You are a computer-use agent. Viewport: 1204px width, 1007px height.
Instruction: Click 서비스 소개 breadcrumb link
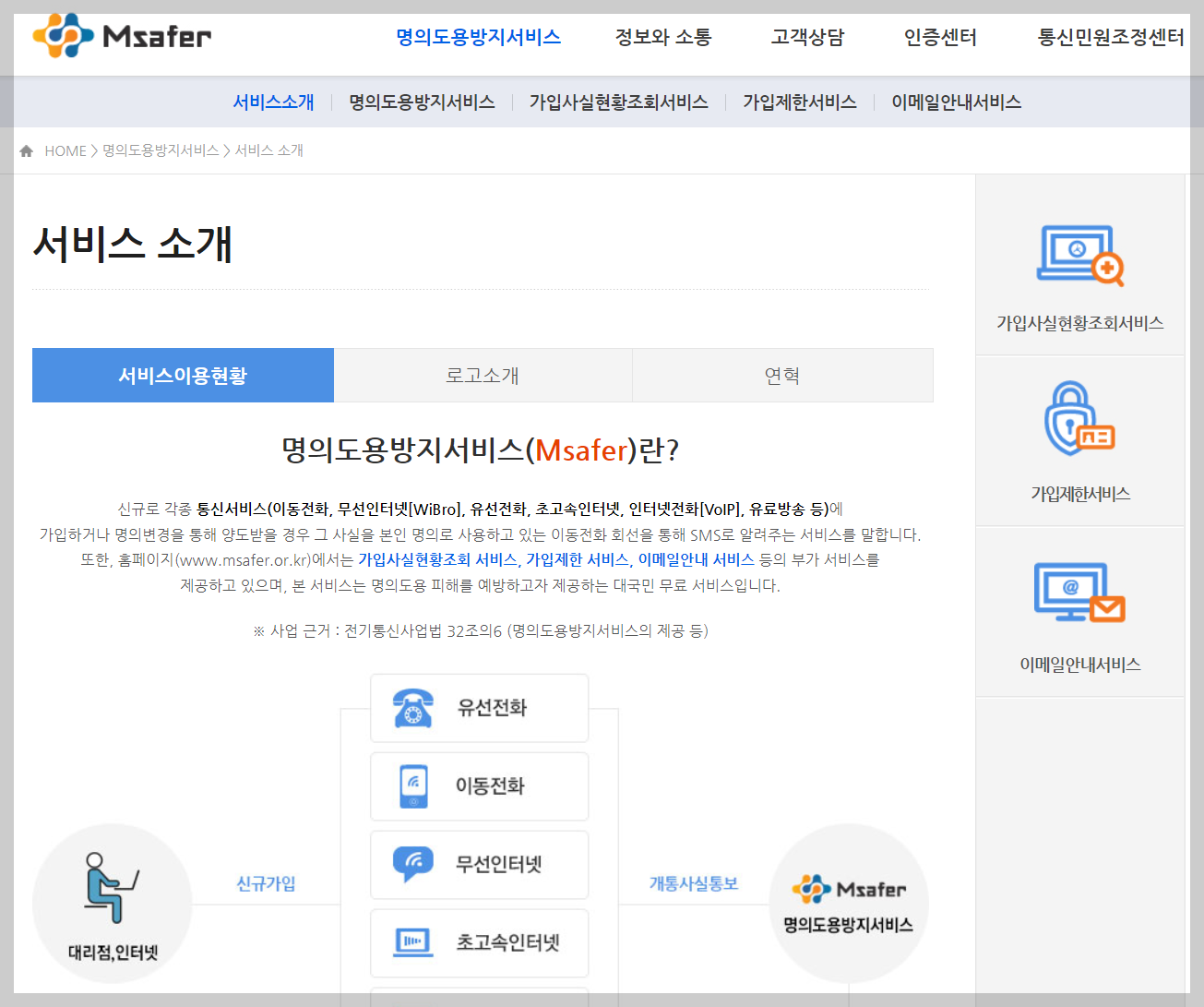tap(268, 150)
